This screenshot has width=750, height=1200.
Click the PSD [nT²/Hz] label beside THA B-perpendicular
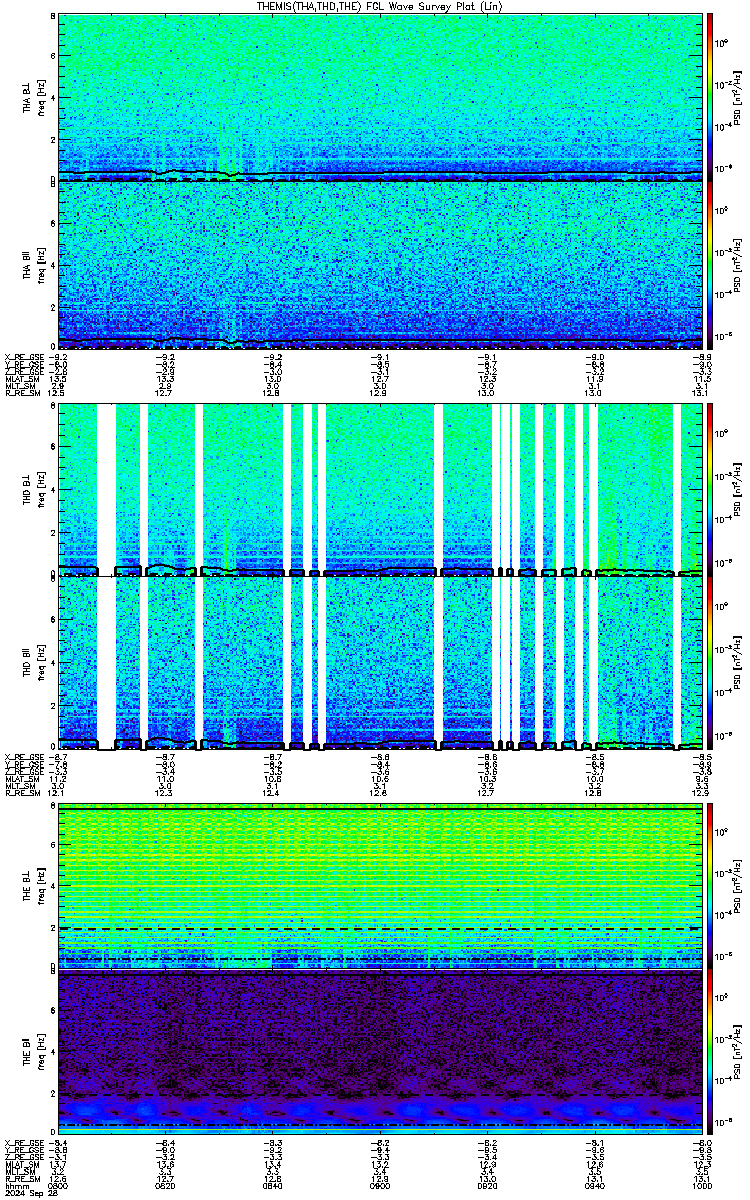tap(737, 97)
